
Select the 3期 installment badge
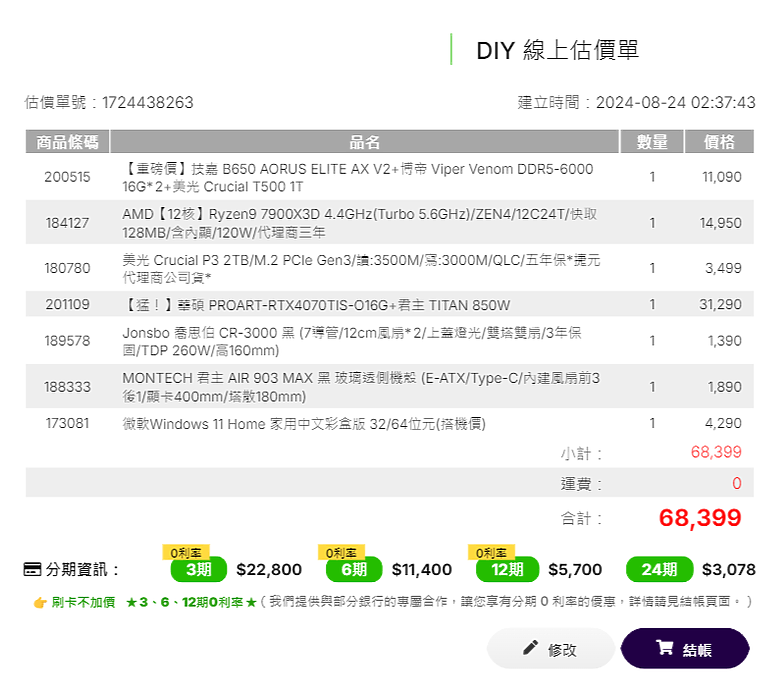click(198, 569)
